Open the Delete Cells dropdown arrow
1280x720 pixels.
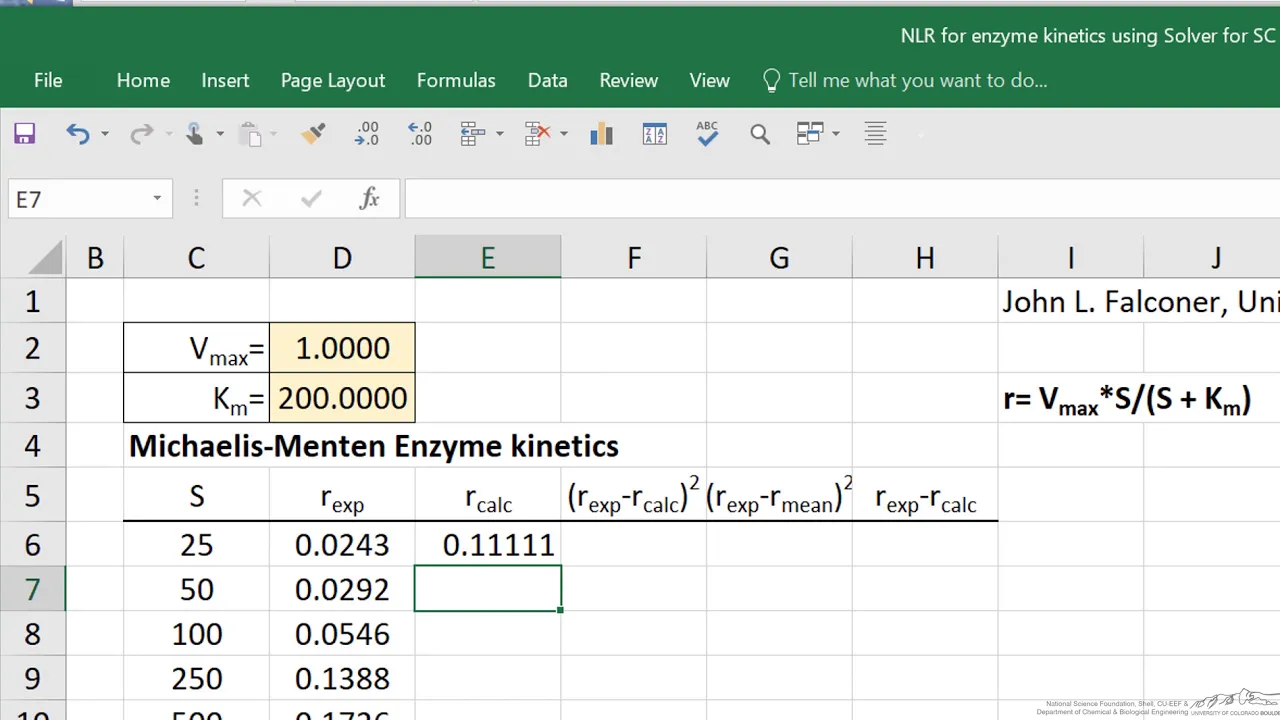point(564,134)
